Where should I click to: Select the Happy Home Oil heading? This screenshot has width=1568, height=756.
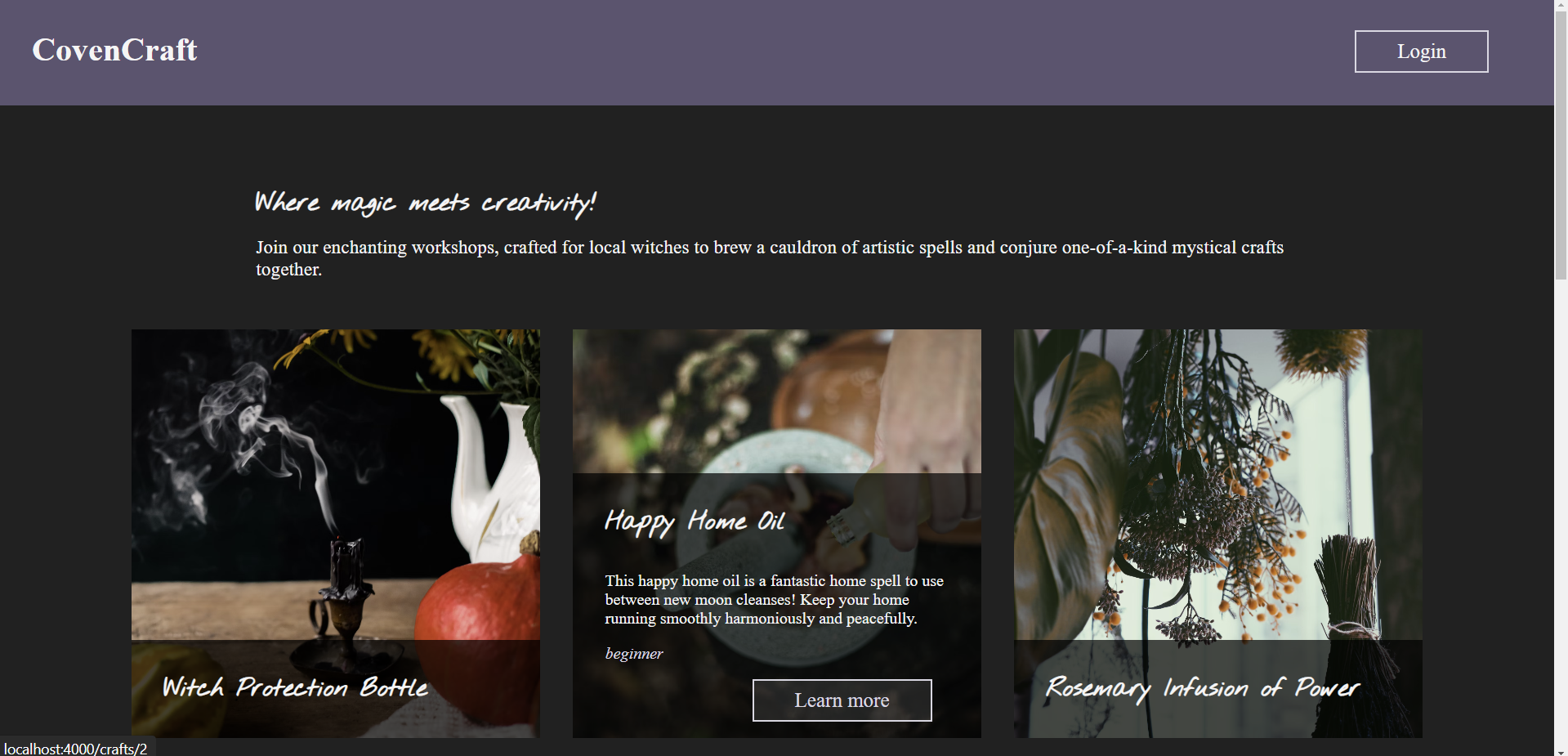point(695,521)
